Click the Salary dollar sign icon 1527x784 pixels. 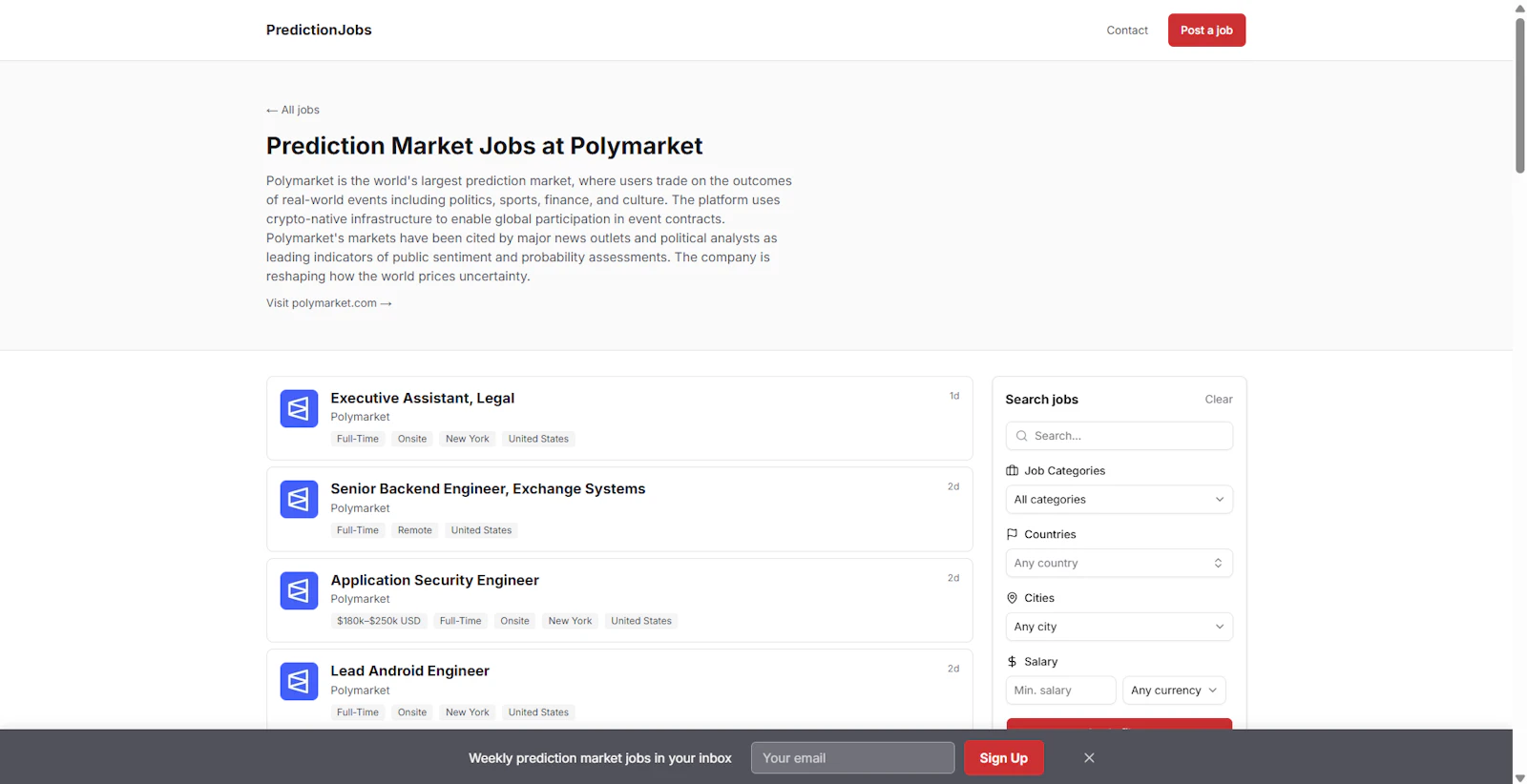pos(1012,662)
